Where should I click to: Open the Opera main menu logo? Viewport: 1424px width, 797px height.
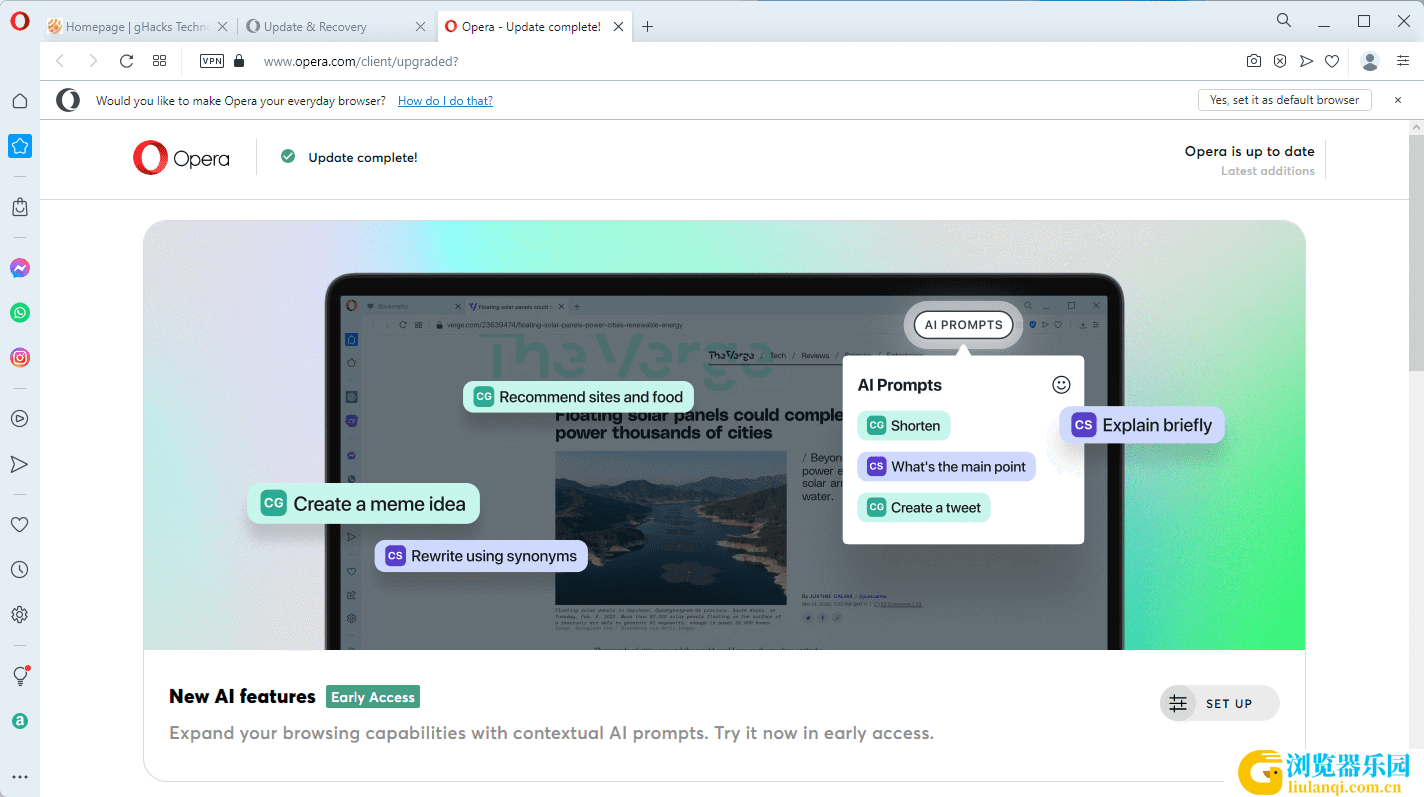click(x=20, y=22)
